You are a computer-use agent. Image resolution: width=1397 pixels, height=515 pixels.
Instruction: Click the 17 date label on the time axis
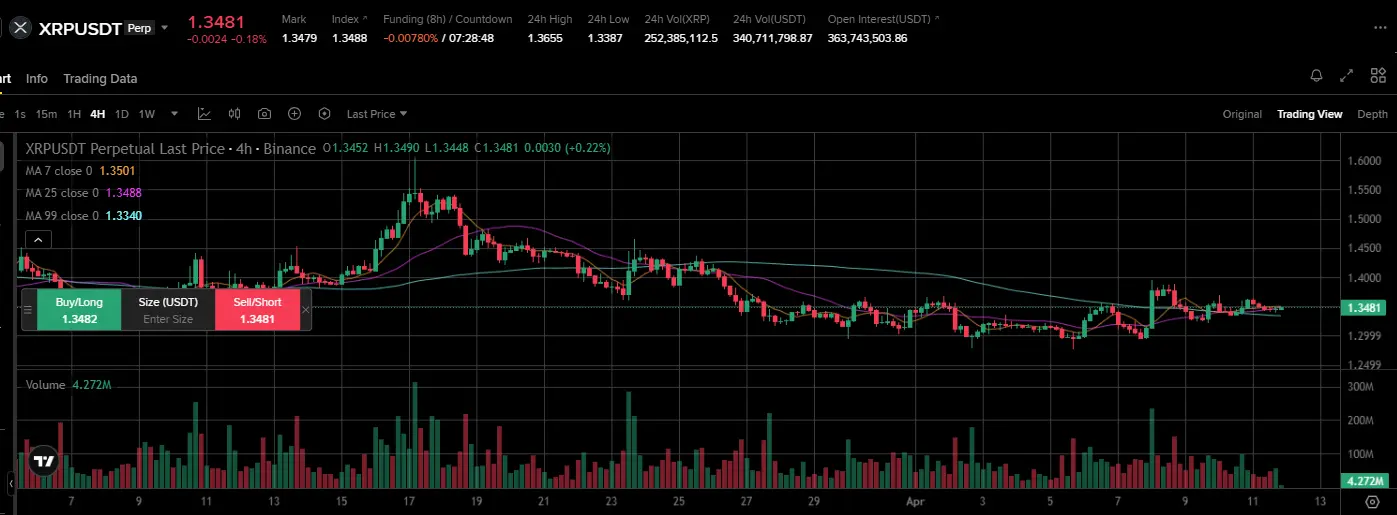point(409,500)
